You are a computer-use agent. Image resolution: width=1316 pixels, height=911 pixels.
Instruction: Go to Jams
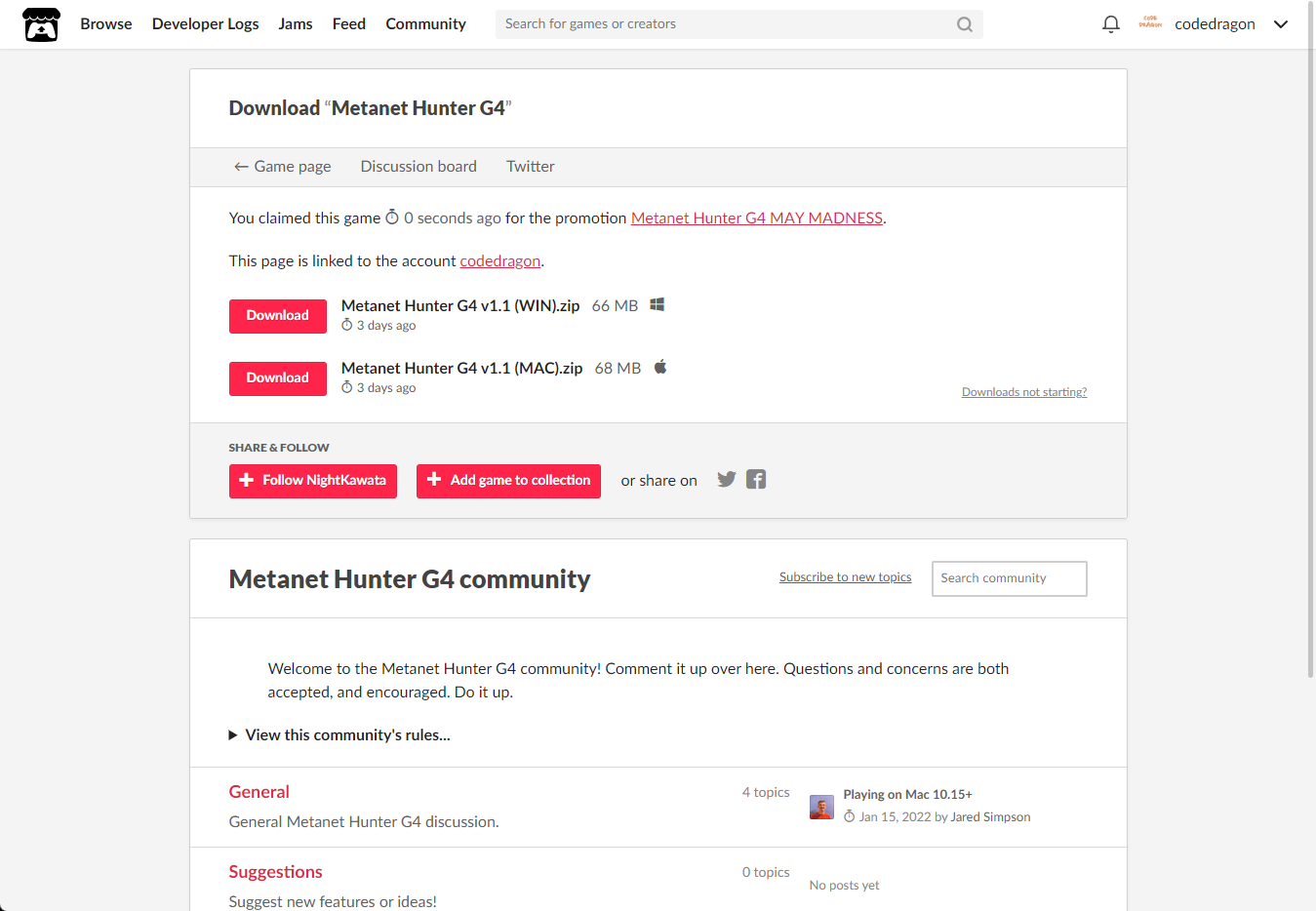point(296,24)
